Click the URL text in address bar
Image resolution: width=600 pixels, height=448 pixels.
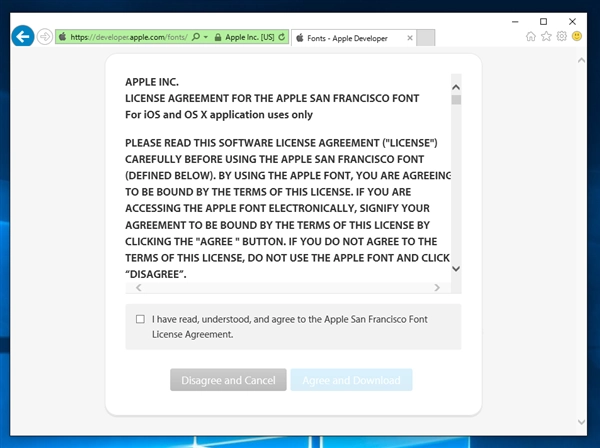[x=129, y=37]
